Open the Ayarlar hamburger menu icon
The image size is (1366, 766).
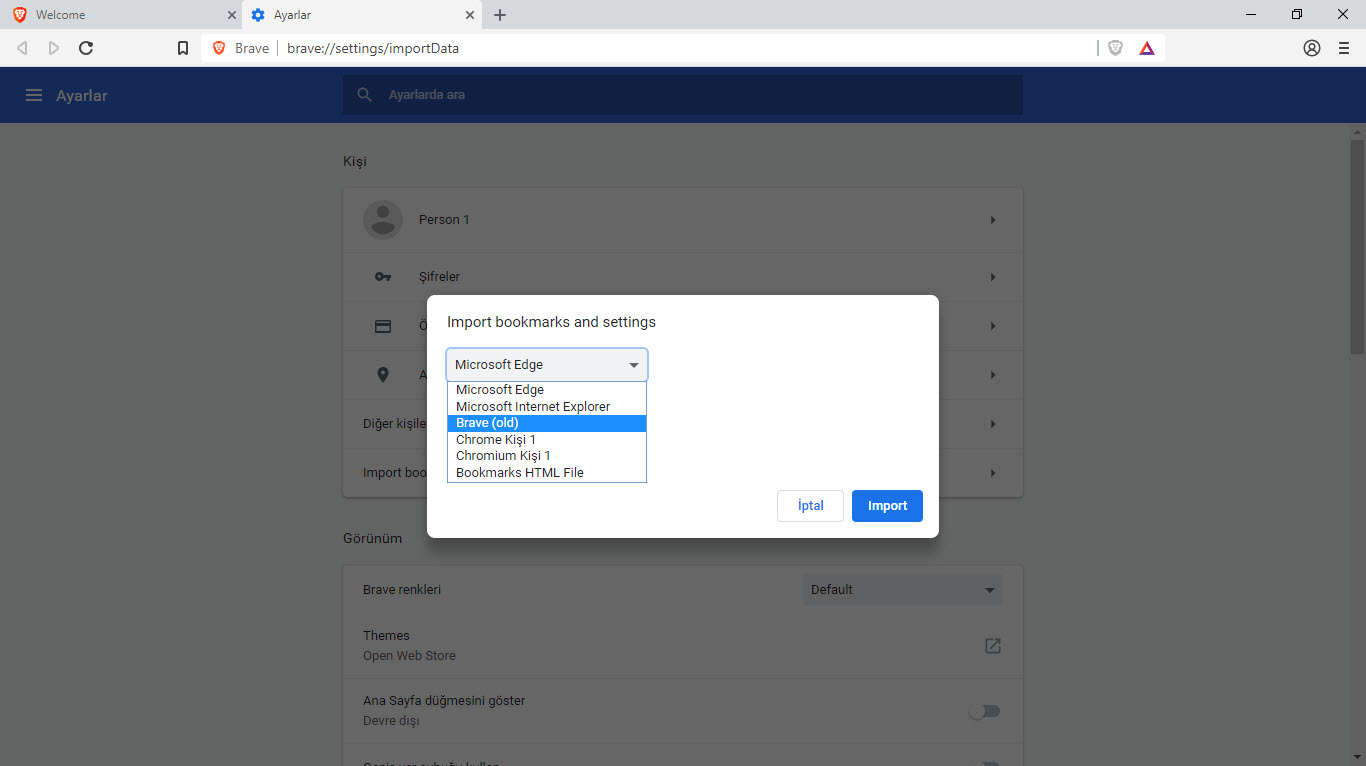tap(34, 95)
